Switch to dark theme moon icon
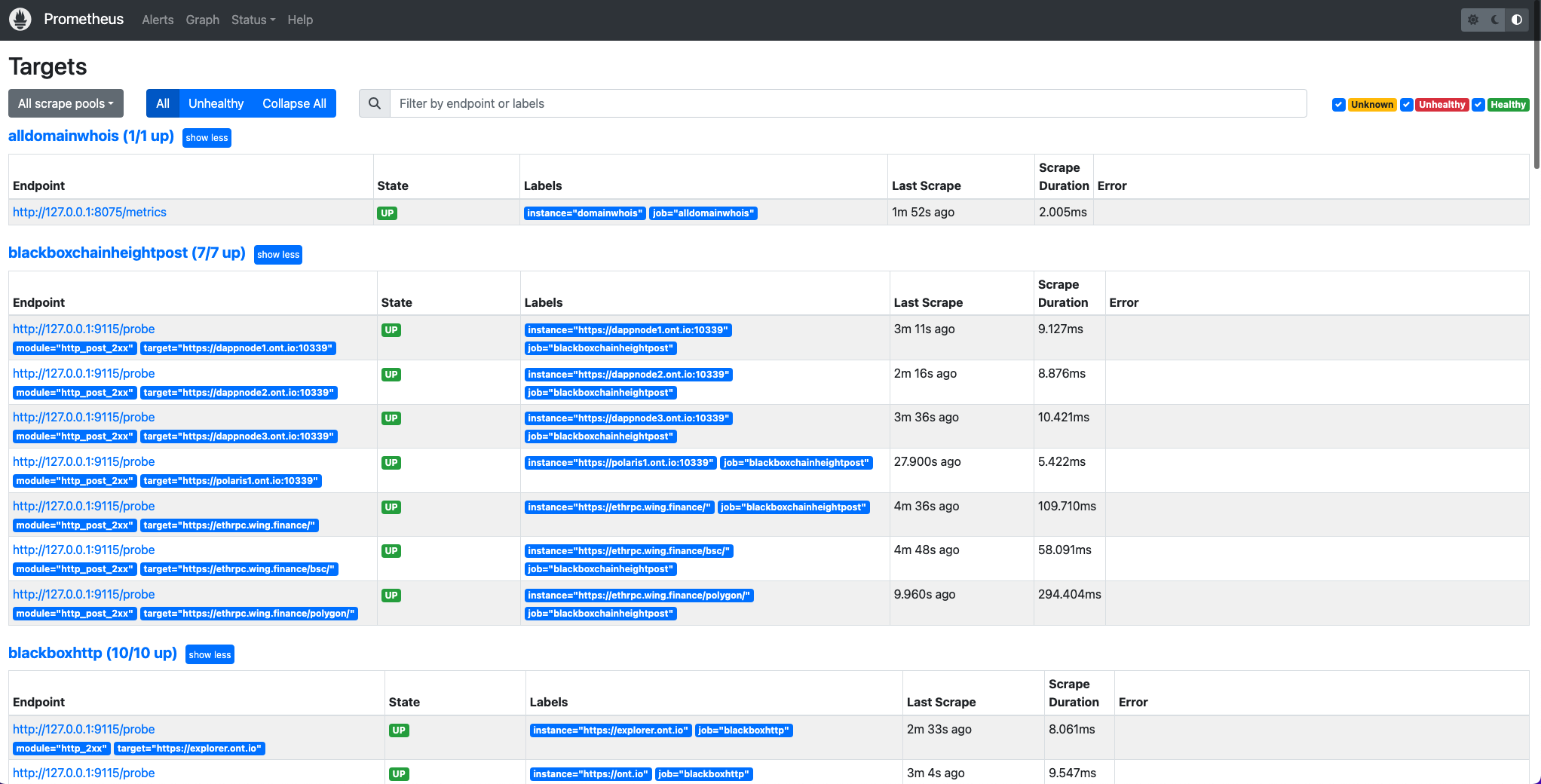Viewport: 1541px width, 784px height. [1495, 20]
